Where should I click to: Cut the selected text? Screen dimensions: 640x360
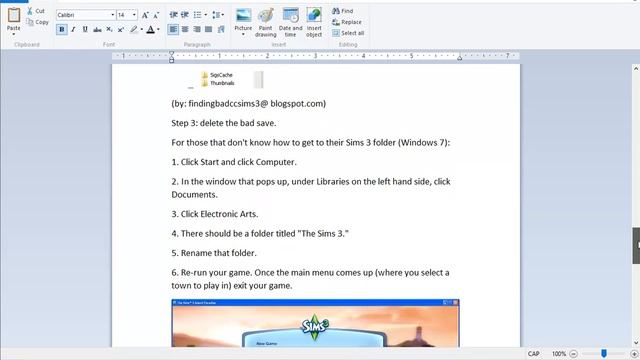click(36, 11)
